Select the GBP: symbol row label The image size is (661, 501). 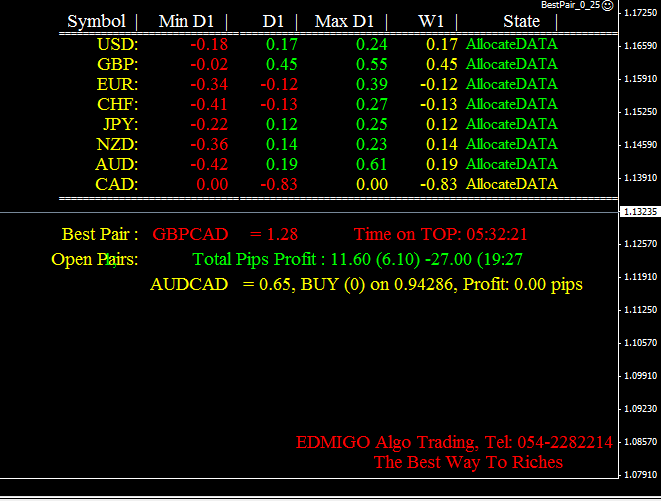click(118, 64)
